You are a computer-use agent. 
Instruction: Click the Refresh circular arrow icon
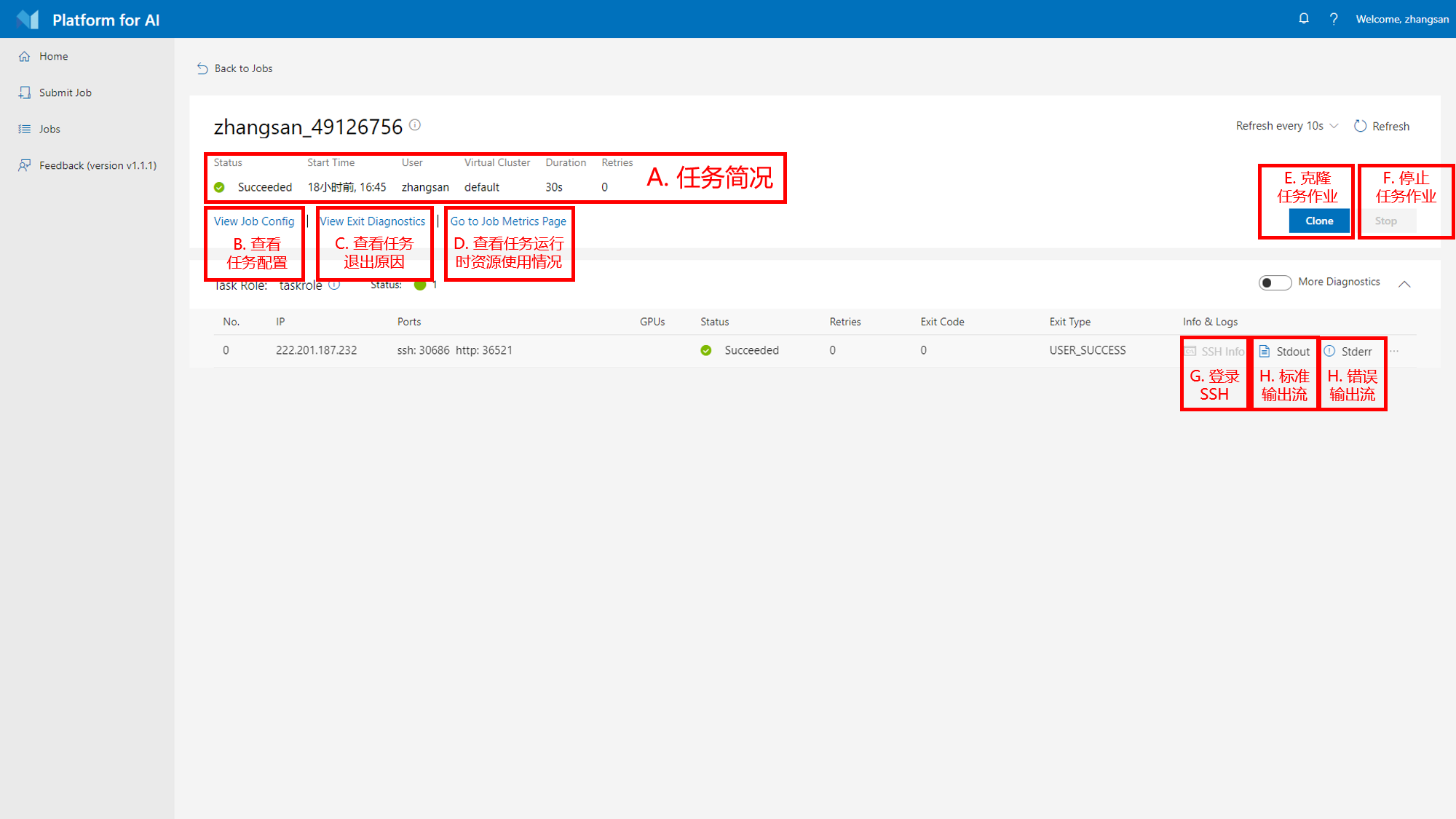(x=1360, y=126)
